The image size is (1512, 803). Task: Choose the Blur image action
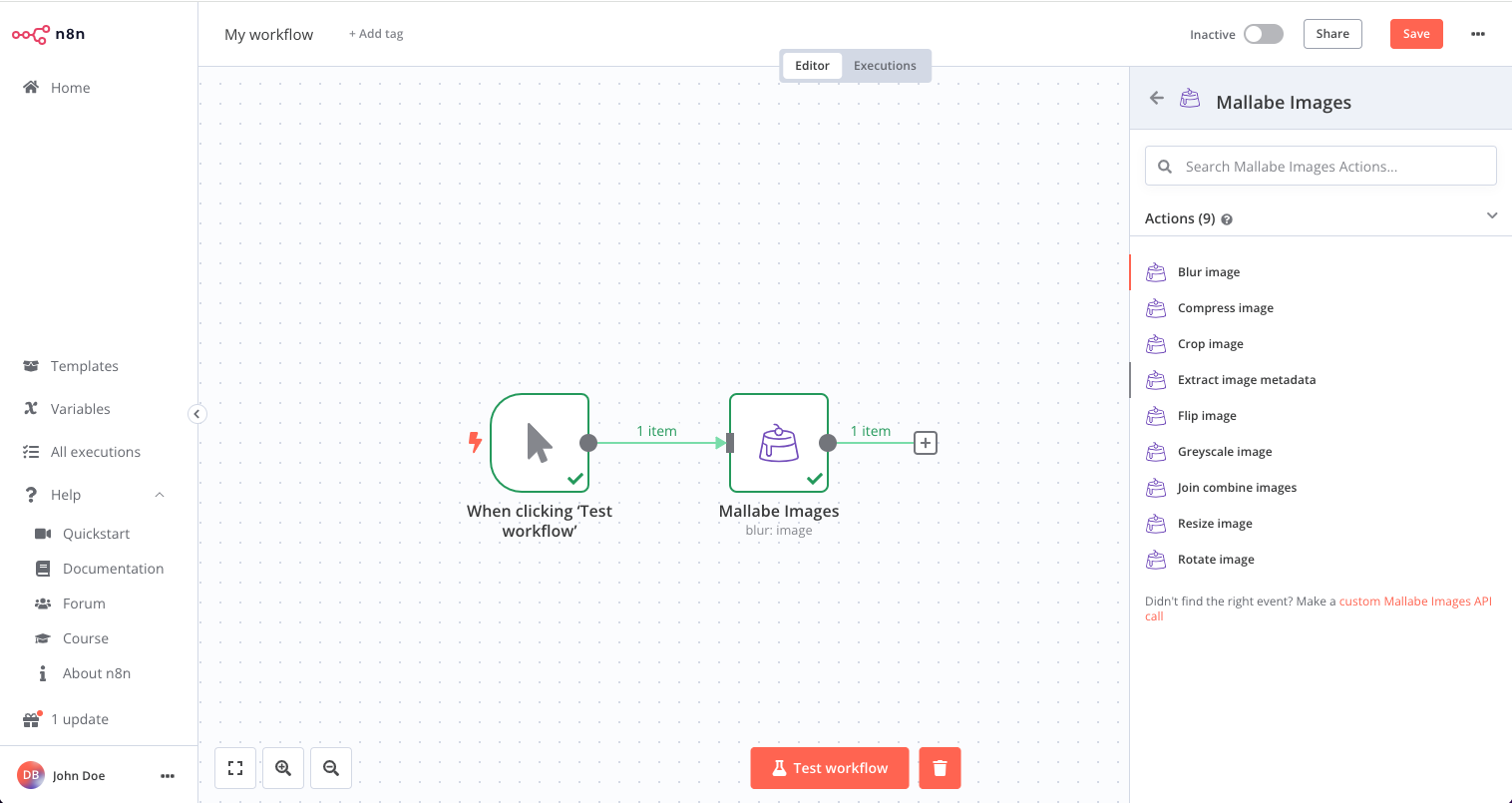[x=1321, y=272]
